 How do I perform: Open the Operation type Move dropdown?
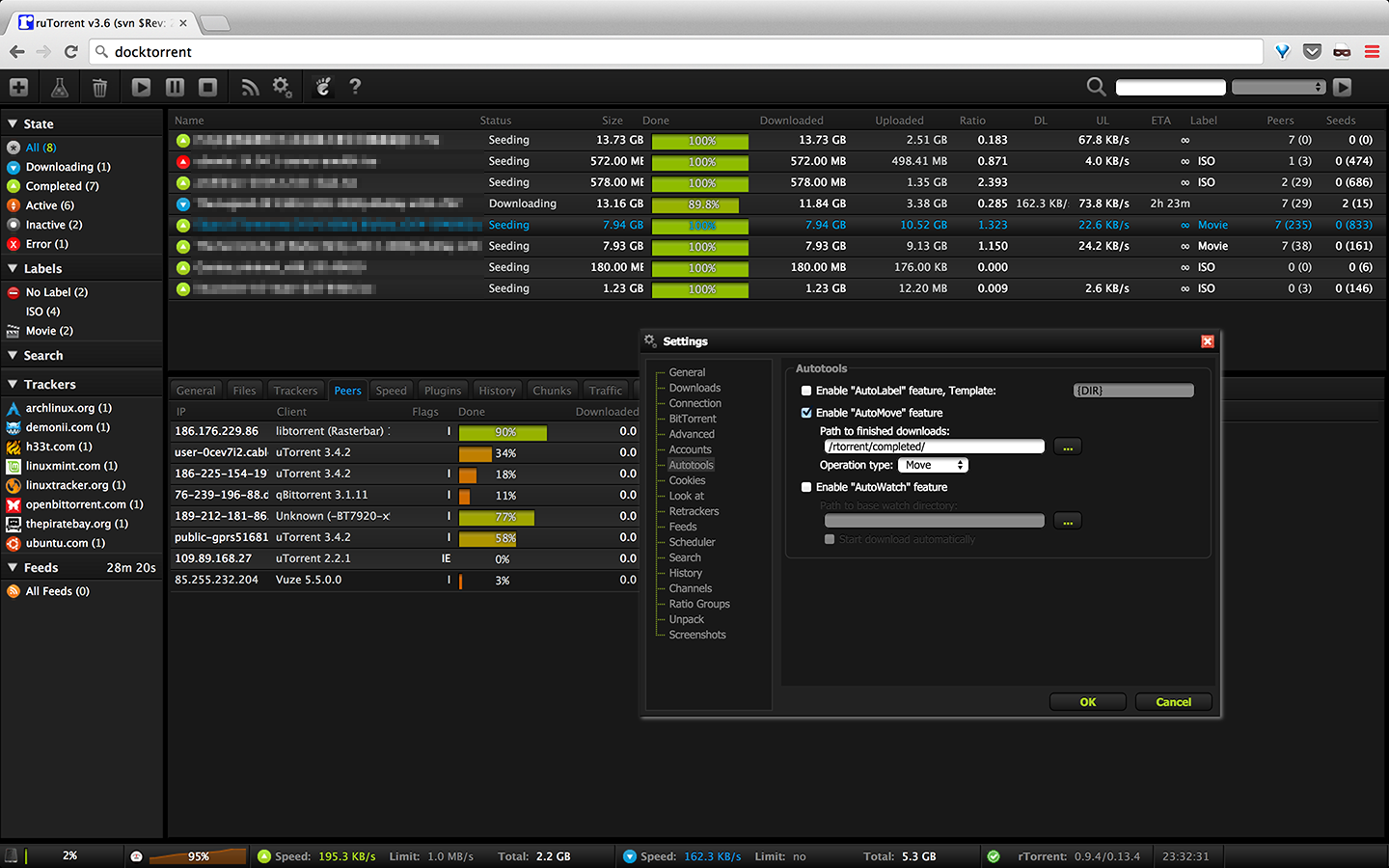[933, 465]
